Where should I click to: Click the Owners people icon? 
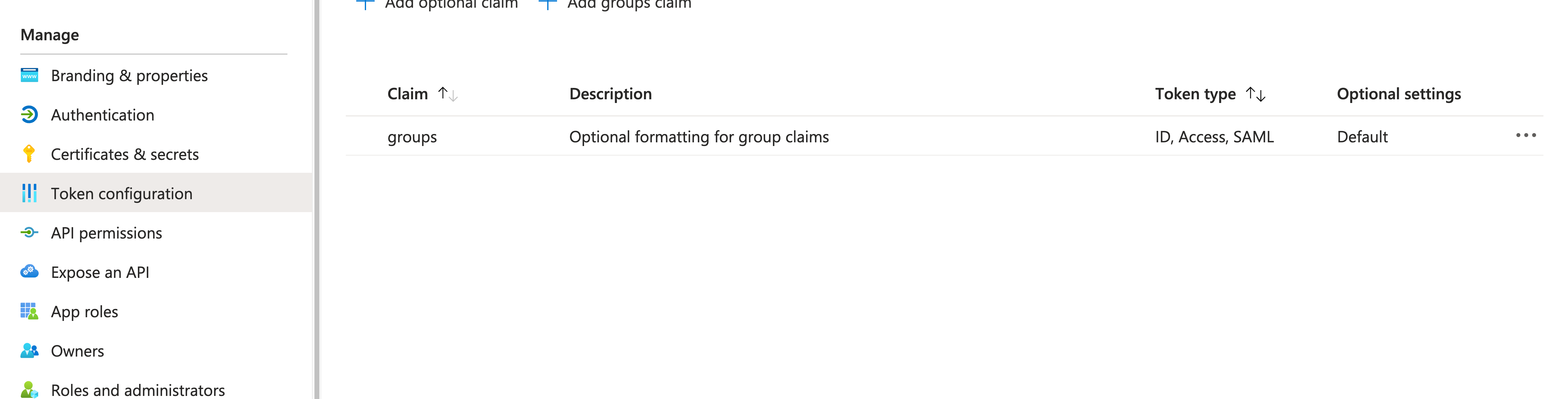(29, 351)
